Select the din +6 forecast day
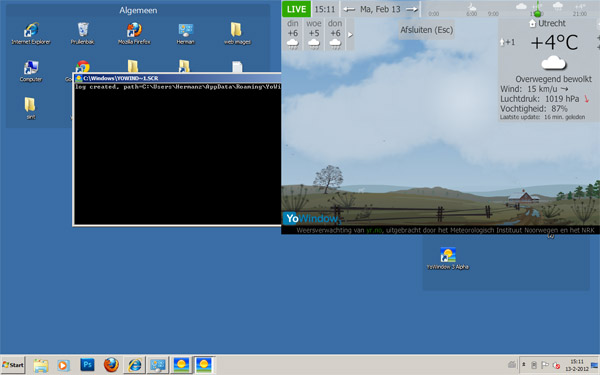Viewport: 600px width, 375px height. click(293, 34)
